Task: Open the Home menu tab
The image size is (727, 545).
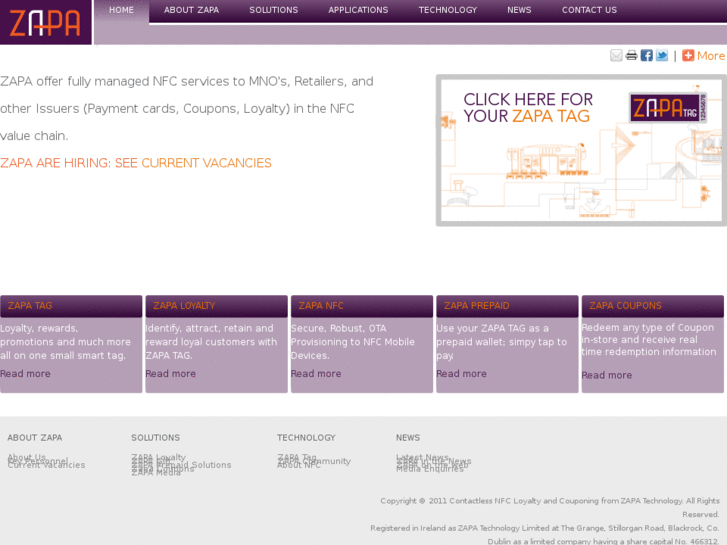Action: click(121, 10)
